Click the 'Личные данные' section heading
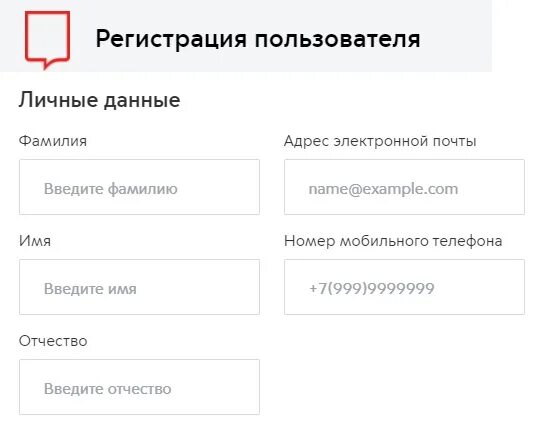The width and height of the screenshot is (550, 430). click(x=100, y=100)
